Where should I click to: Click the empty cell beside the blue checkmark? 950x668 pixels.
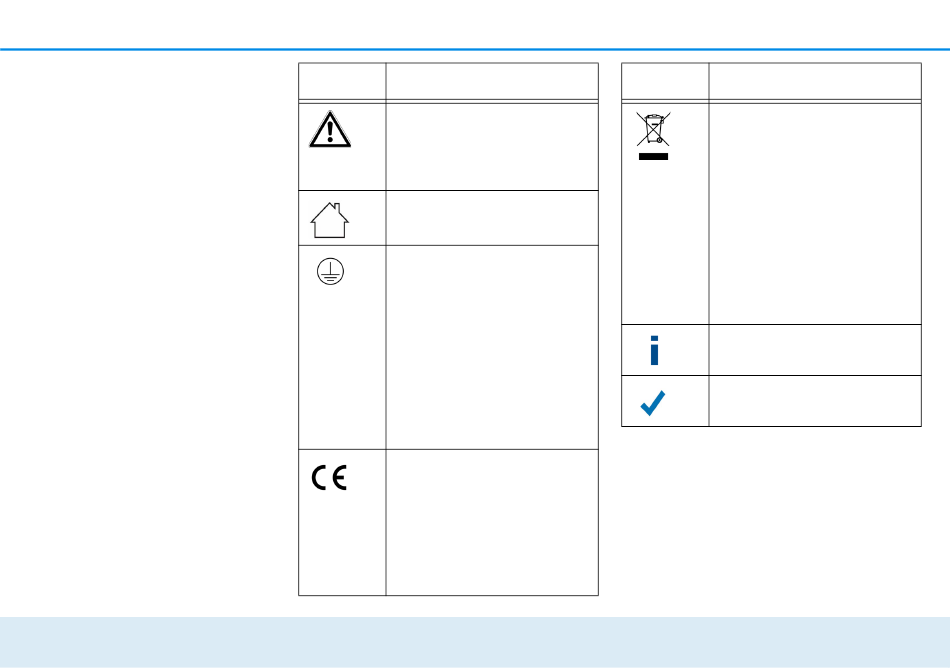click(x=814, y=401)
